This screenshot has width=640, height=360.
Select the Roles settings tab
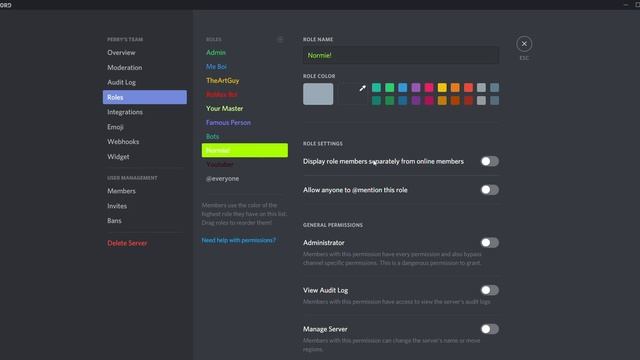pyautogui.click(x=145, y=97)
